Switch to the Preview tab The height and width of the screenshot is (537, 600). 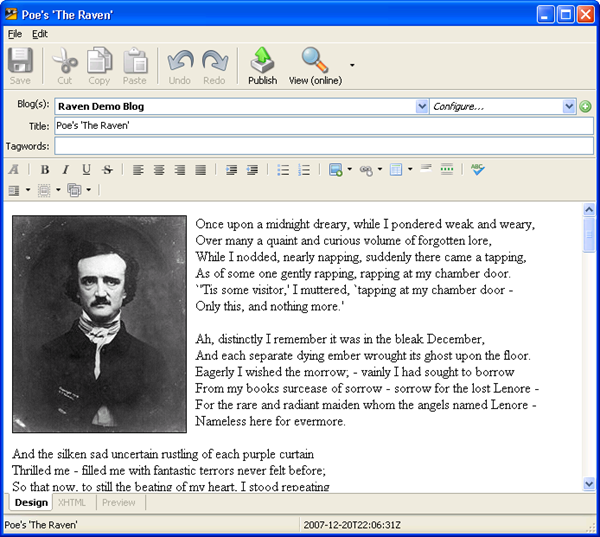pyautogui.click(x=119, y=502)
